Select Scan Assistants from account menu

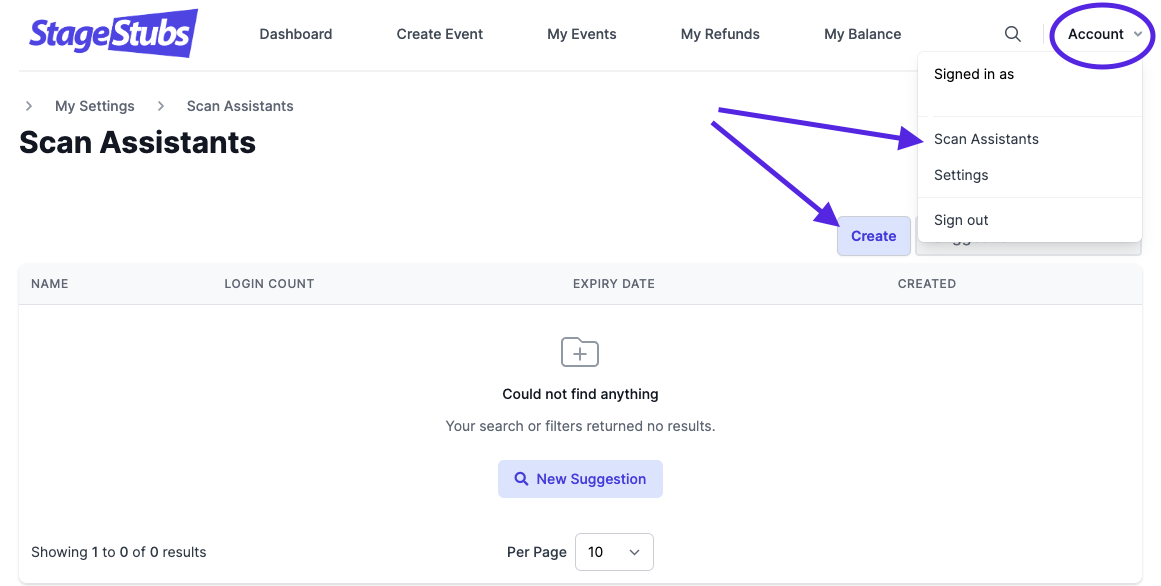(986, 139)
